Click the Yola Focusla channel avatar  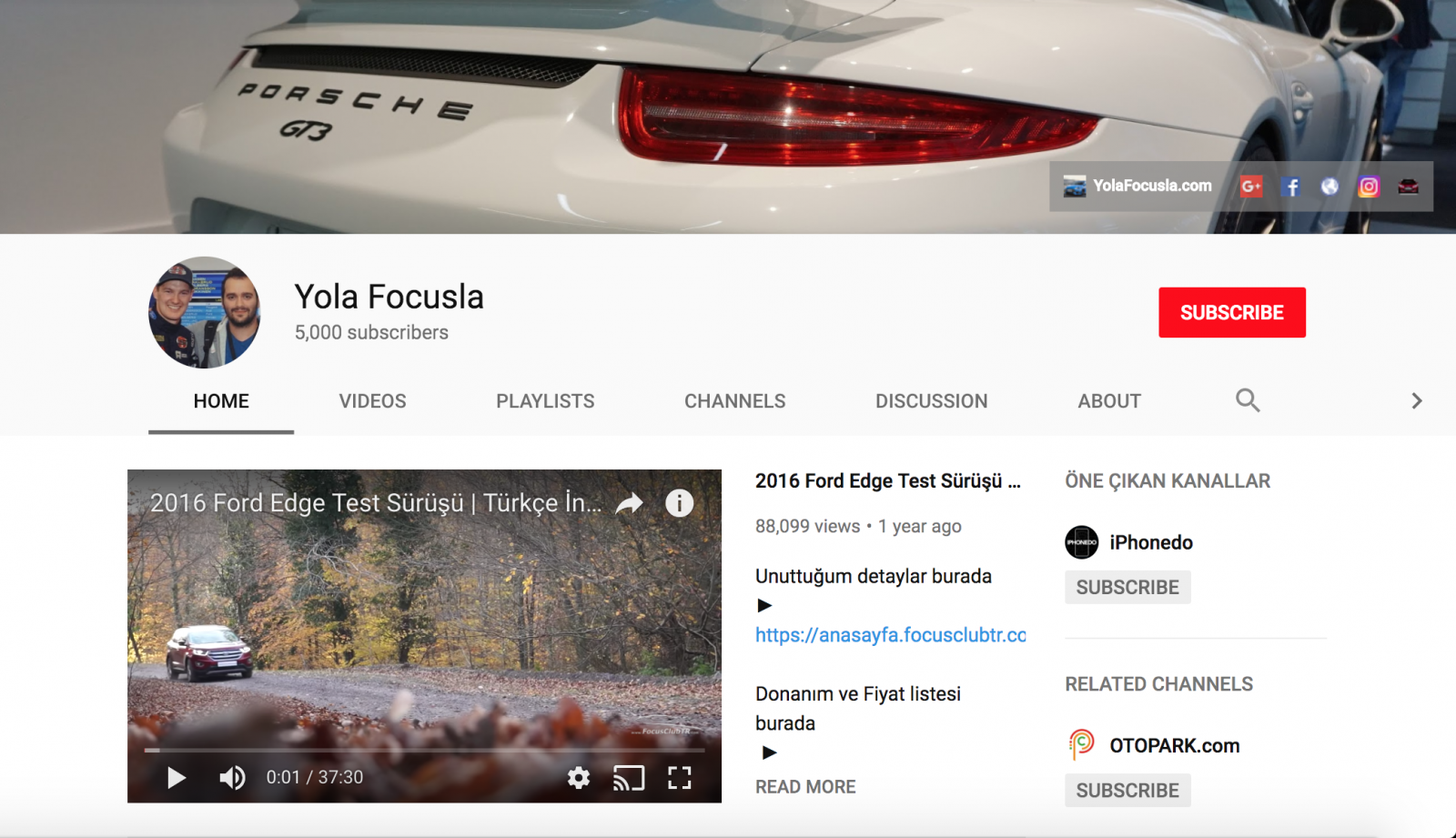pyautogui.click(x=205, y=312)
